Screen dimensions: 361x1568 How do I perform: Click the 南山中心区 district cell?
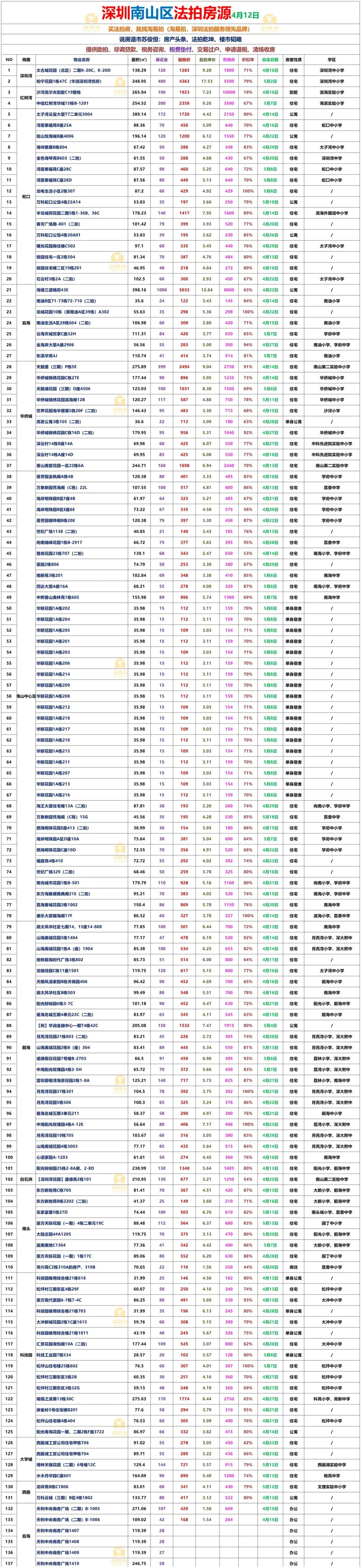click(26, 696)
